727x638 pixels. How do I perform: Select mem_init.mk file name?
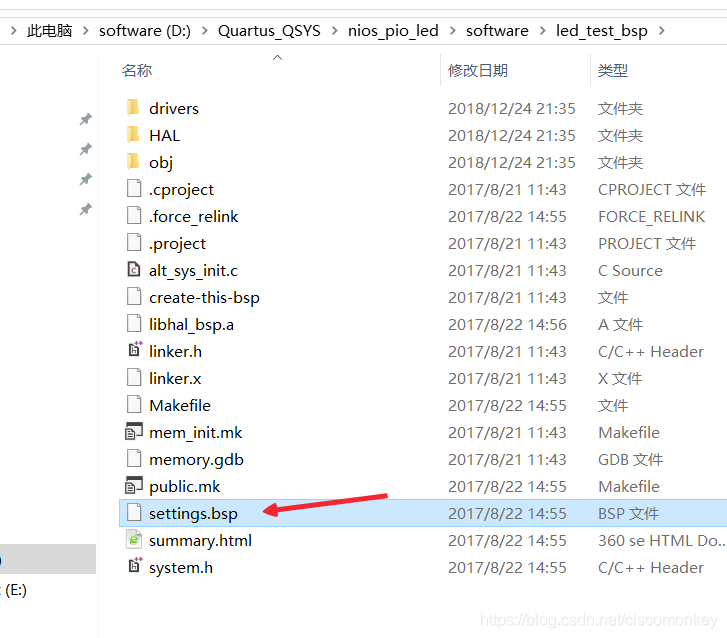coord(195,433)
